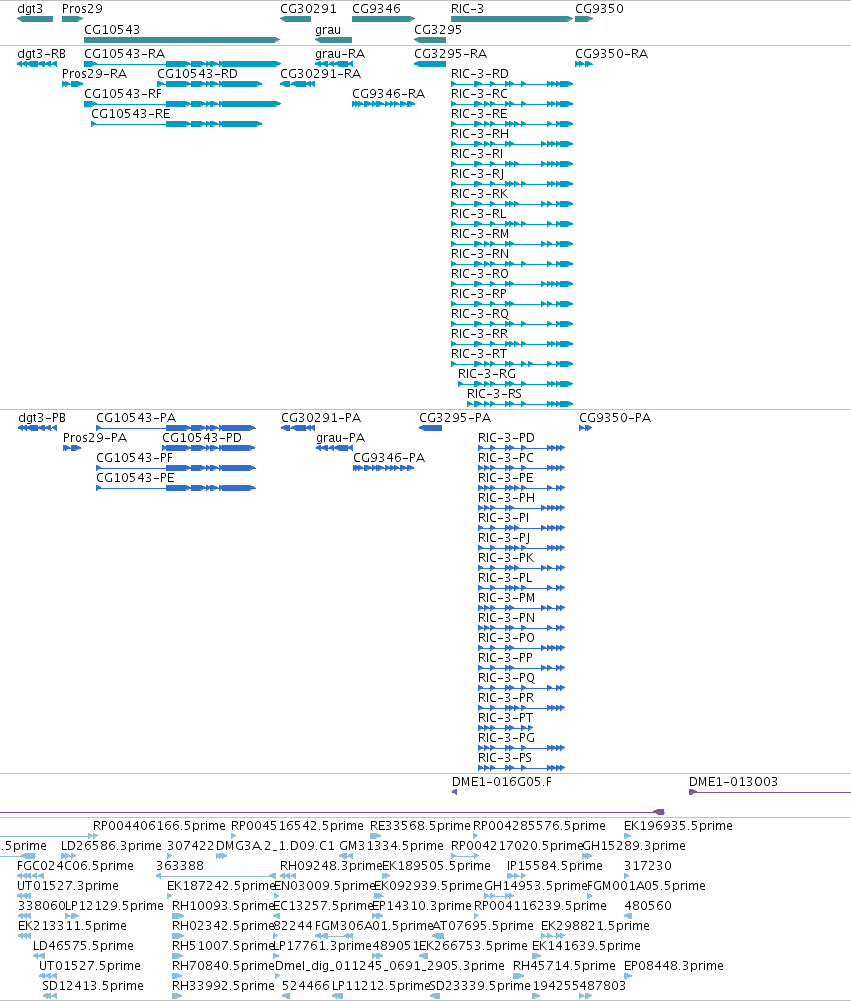This screenshot has height=1001, width=851.
Task: Click EST LD26586.3prime
Action: pyautogui.click(x=68, y=856)
